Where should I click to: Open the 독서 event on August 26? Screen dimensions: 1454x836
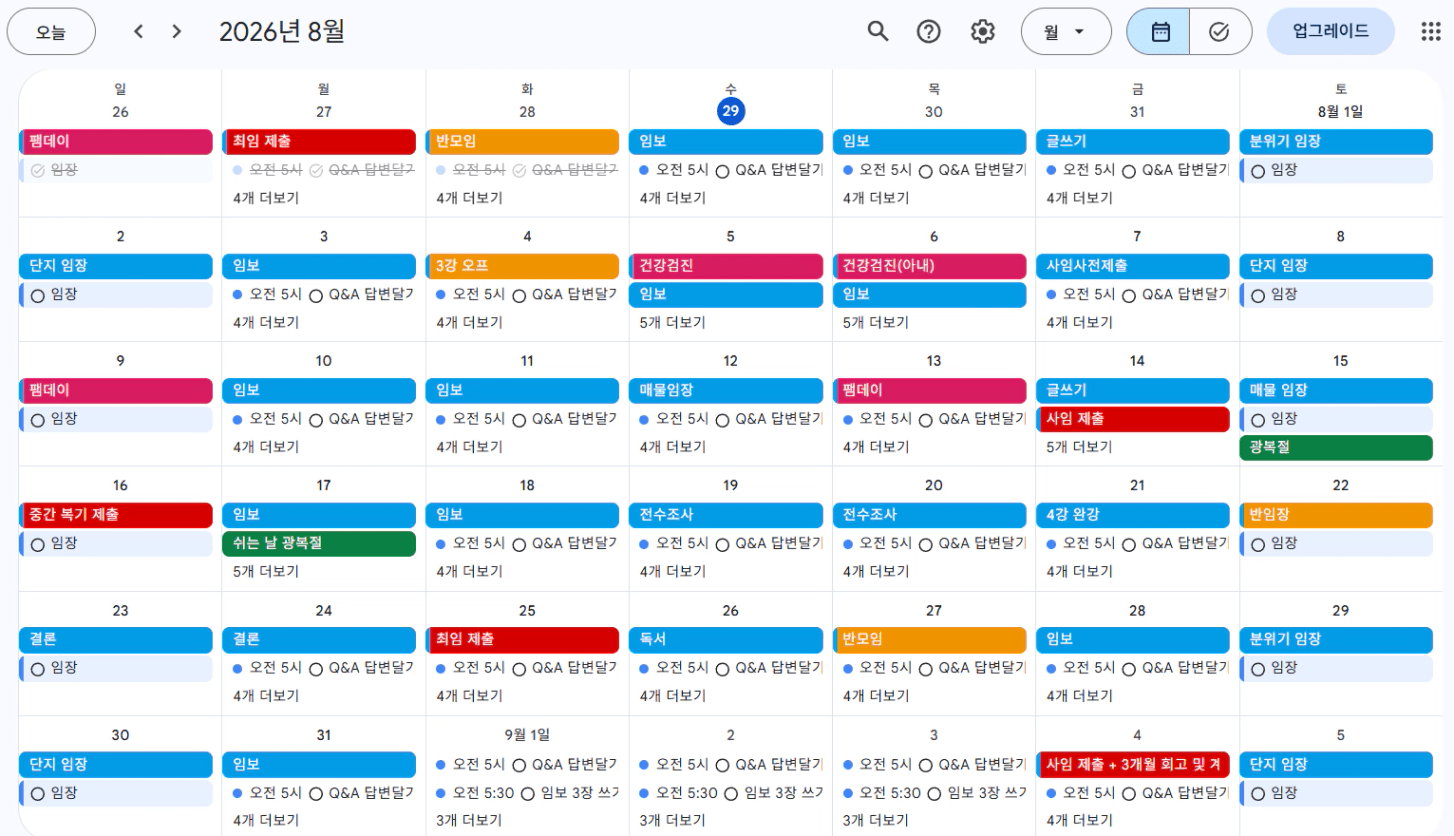pyautogui.click(x=726, y=640)
